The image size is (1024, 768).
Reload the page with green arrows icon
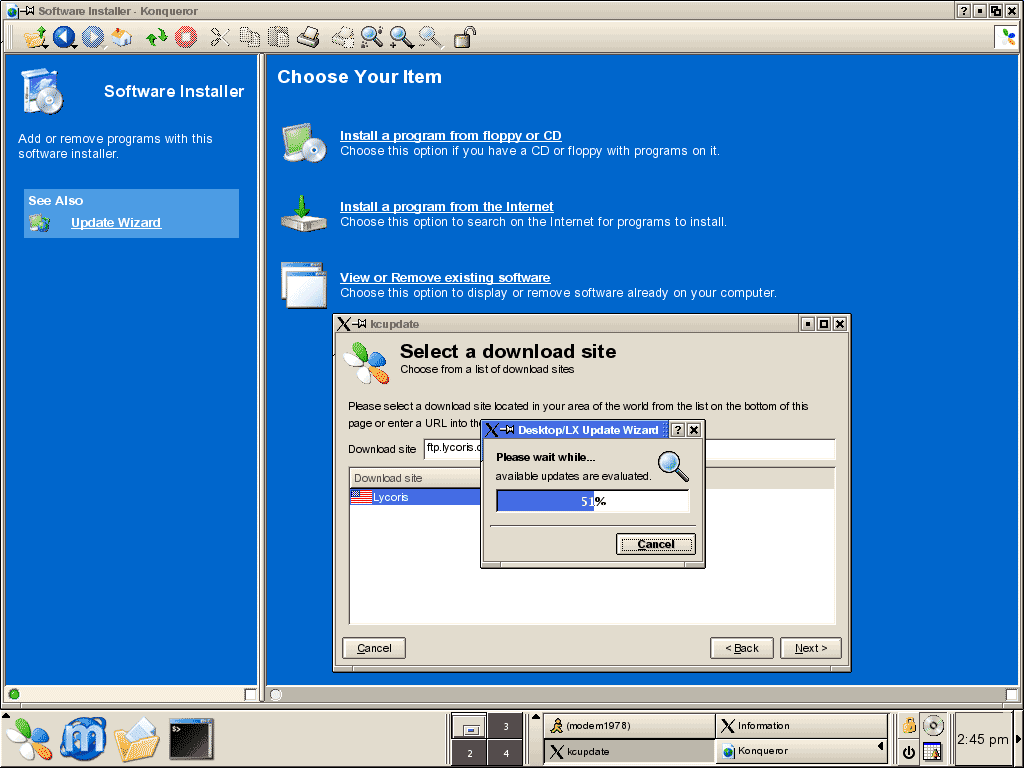(156, 38)
